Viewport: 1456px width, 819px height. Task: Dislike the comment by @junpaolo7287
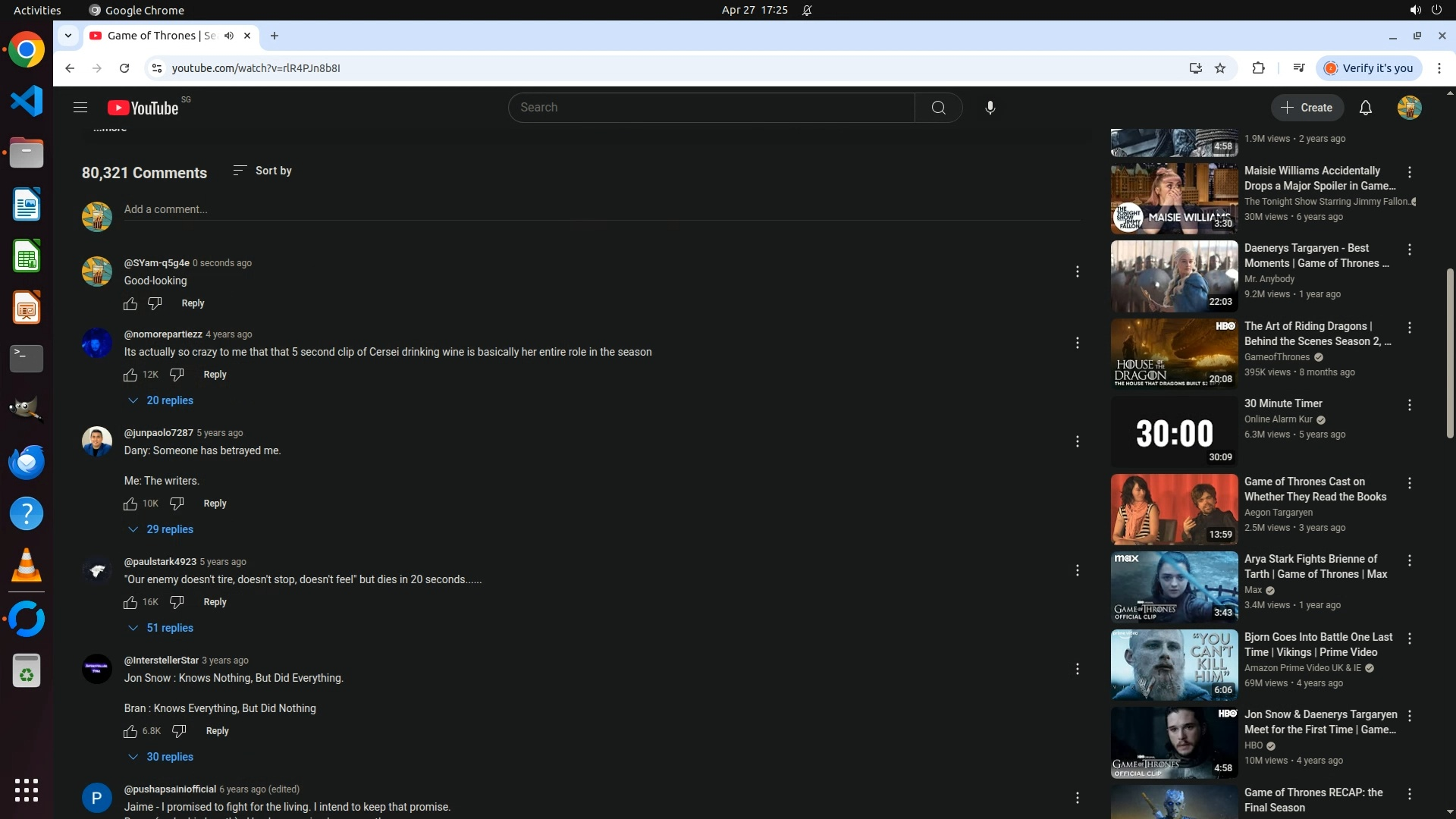[x=177, y=504]
